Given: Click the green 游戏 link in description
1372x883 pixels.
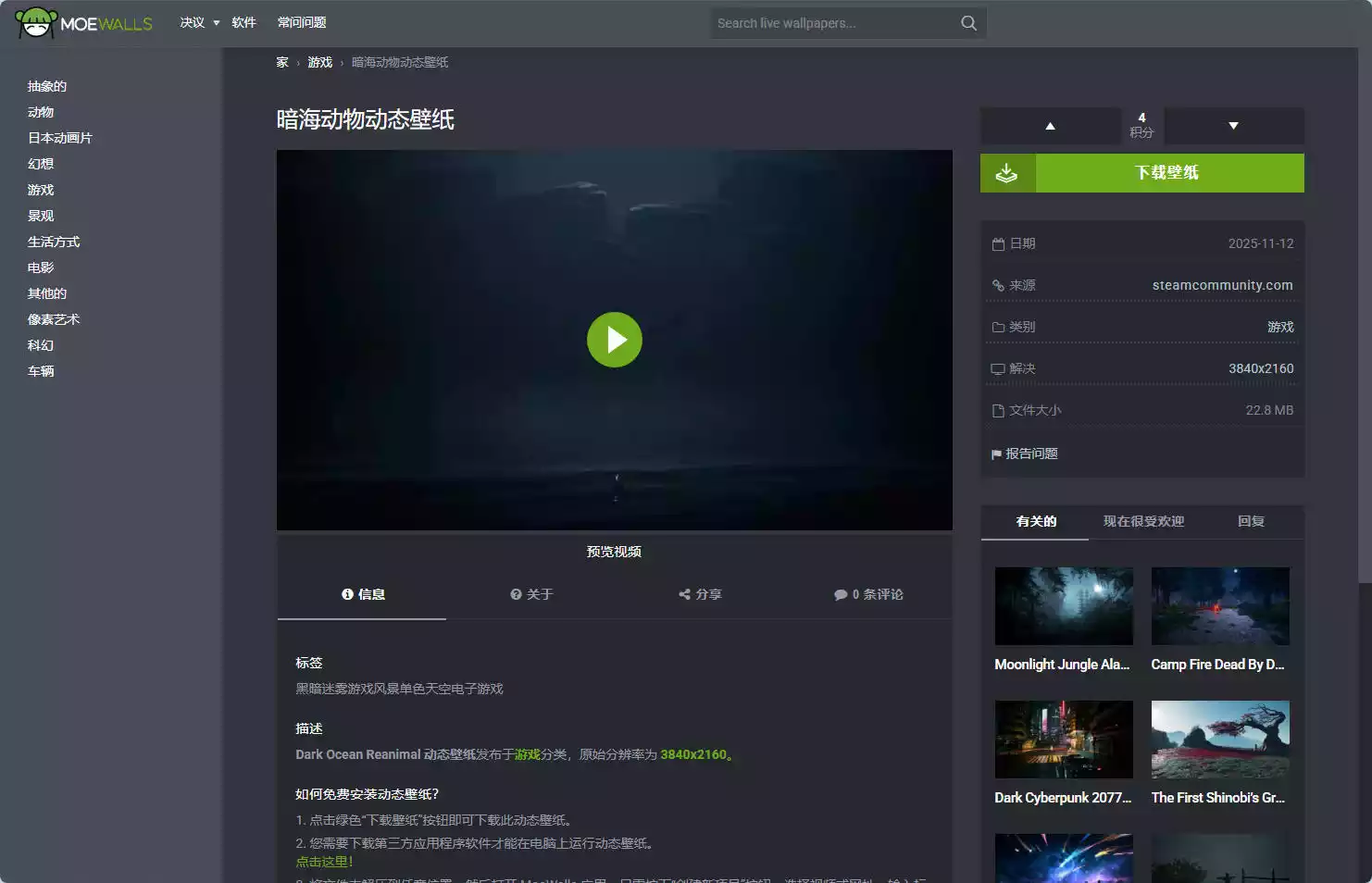Looking at the screenshot, I should (x=527, y=754).
